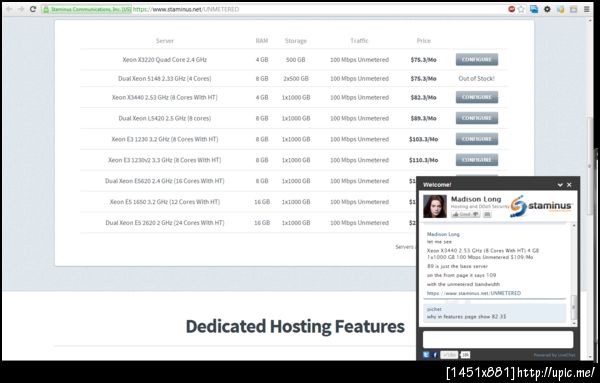The height and width of the screenshot is (383, 600).
Task: Click the 'Out of Stock!' text
Action: click(x=476, y=78)
